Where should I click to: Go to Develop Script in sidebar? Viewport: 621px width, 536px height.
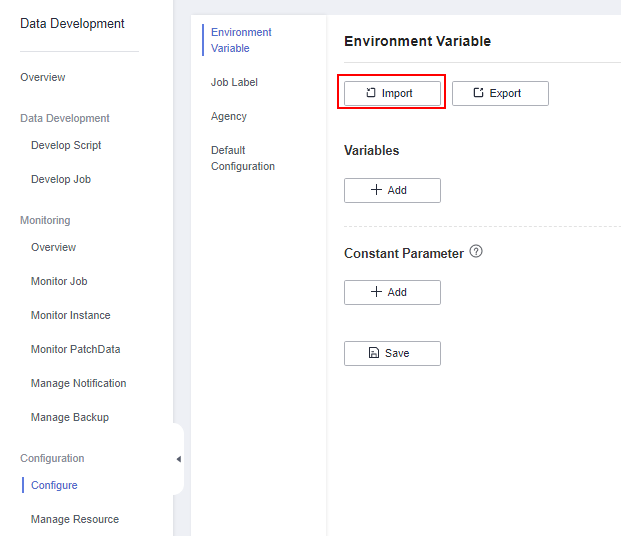(66, 145)
